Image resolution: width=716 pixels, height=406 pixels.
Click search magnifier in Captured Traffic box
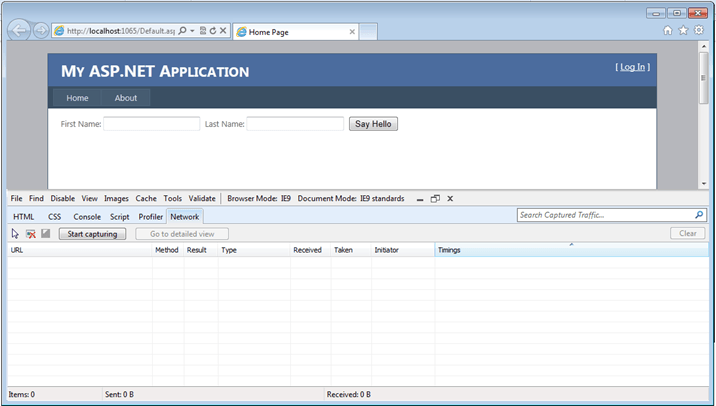coord(699,215)
